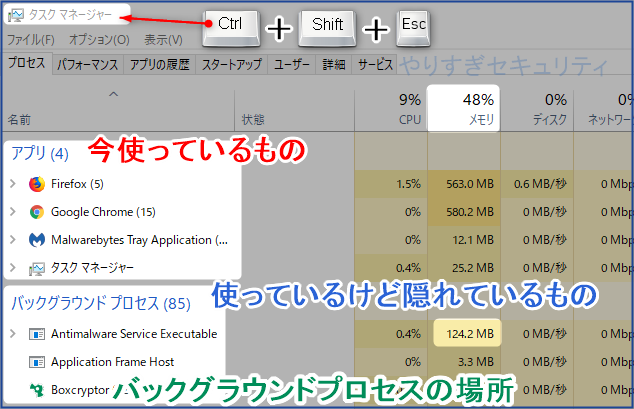The height and width of the screenshot is (409, 634).
Task: Click Antimalware Service Executable CPU 0.4%
Action: (x=408, y=334)
